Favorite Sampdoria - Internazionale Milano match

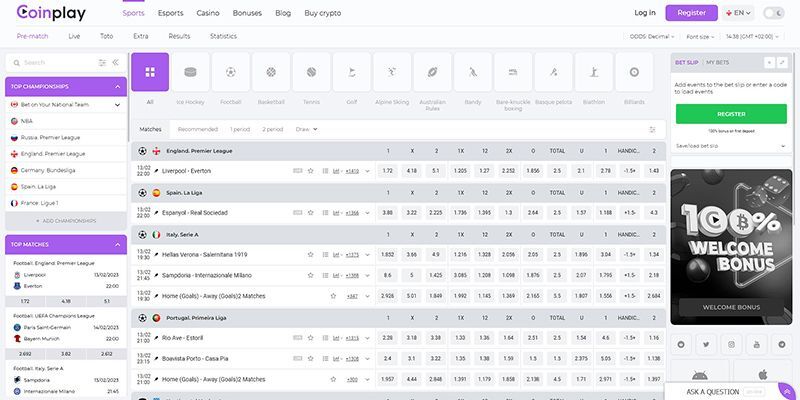(x=310, y=276)
